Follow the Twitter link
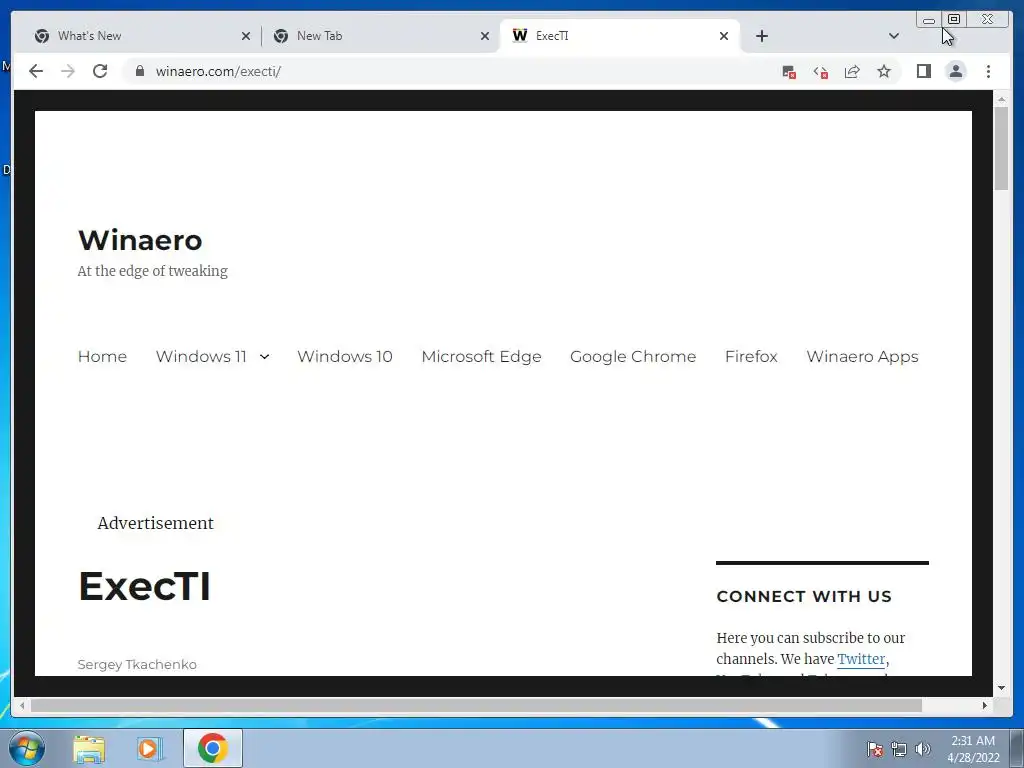Viewport: 1024px width, 768px height. tap(861, 659)
